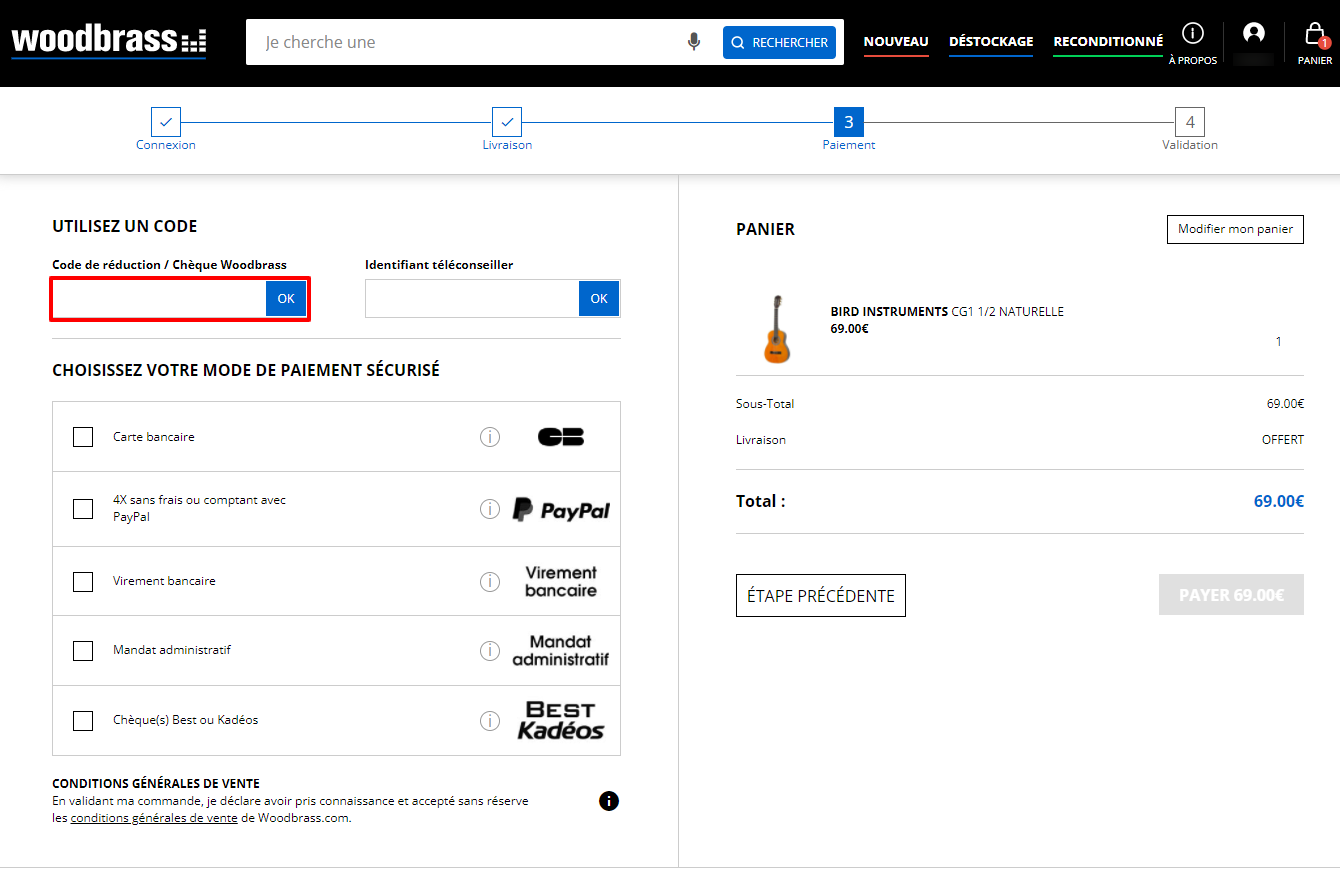1340x869 pixels.
Task: Click the Virement bancaire logo text
Action: tap(561, 581)
